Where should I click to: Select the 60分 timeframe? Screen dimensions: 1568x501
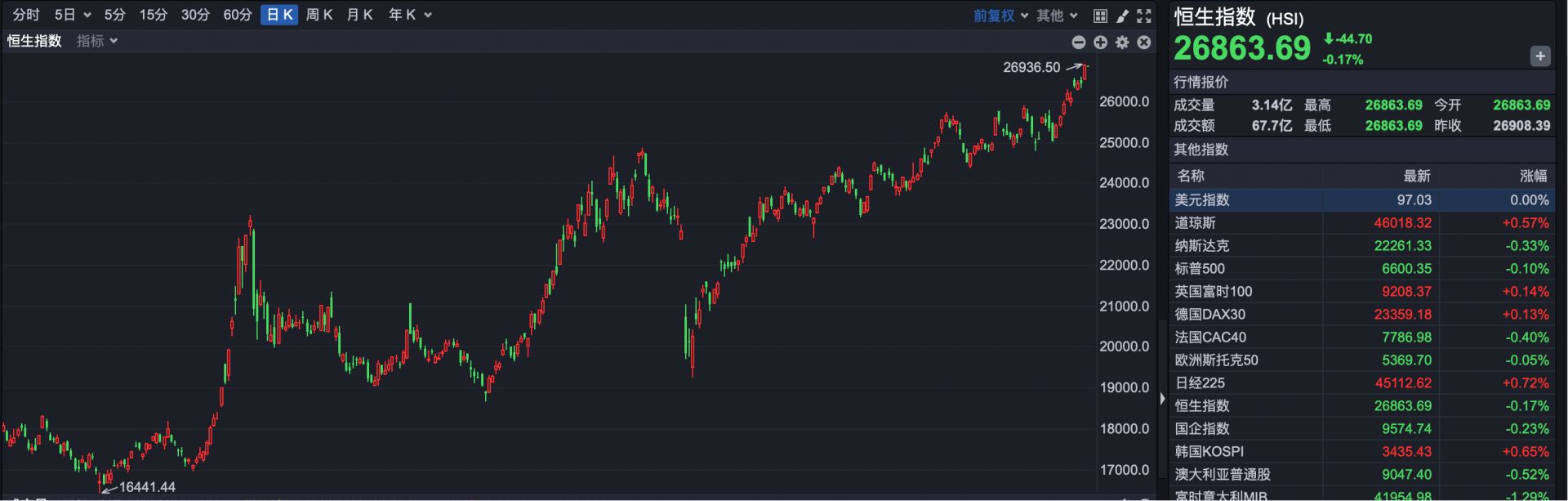pos(237,15)
